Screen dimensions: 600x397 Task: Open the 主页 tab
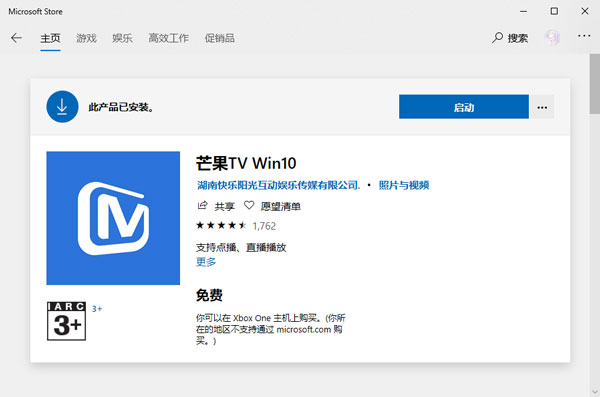pos(50,38)
